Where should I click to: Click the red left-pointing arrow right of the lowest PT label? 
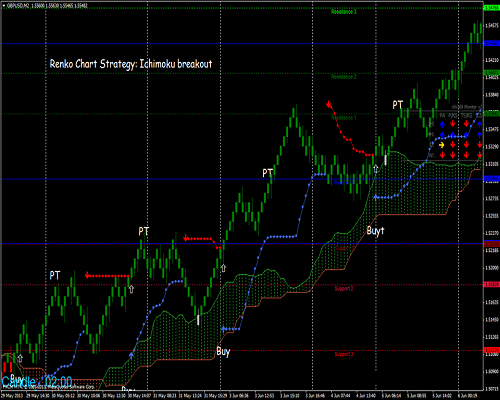click(88, 275)
